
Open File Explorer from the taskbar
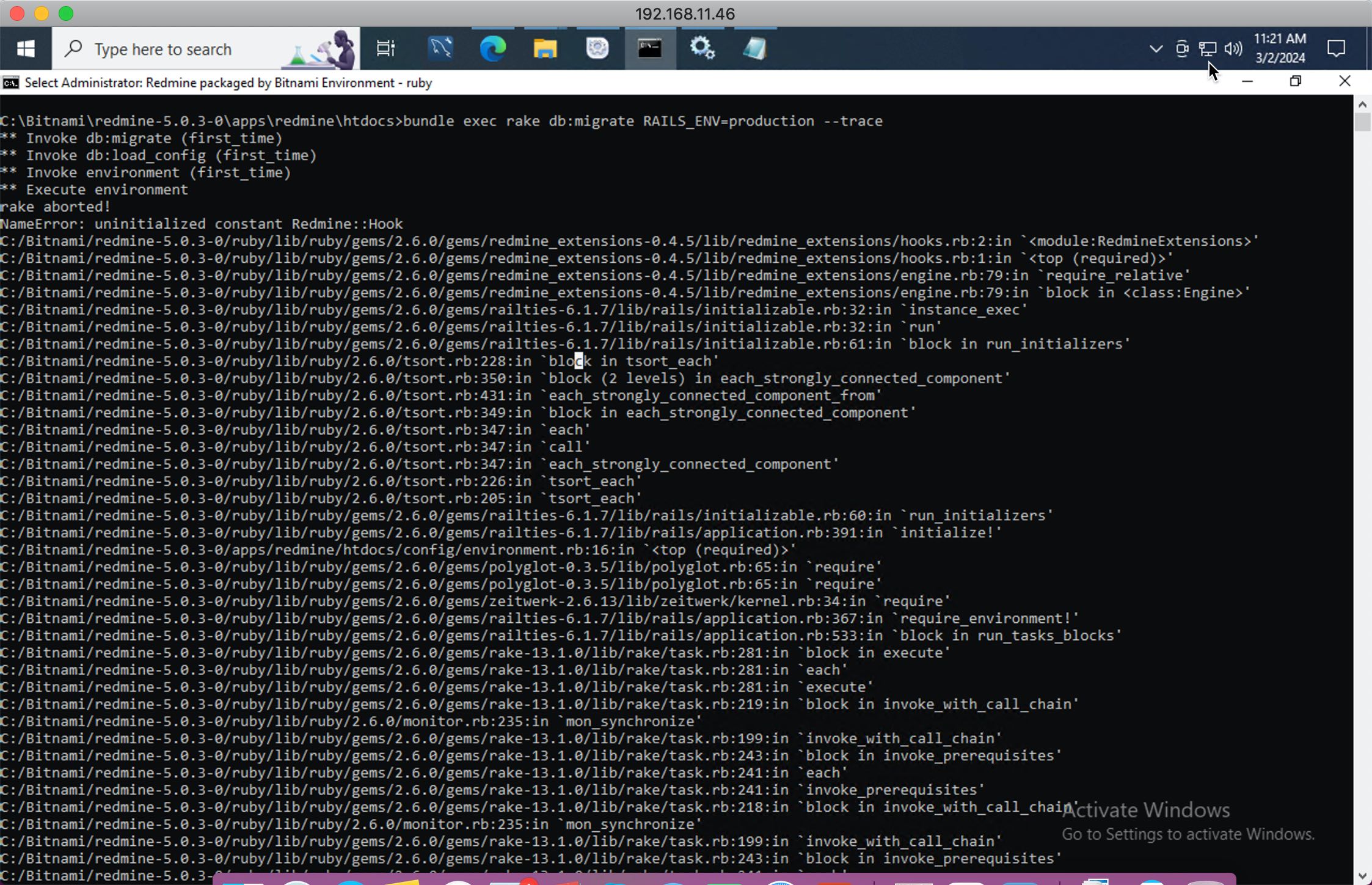(545, 48)
